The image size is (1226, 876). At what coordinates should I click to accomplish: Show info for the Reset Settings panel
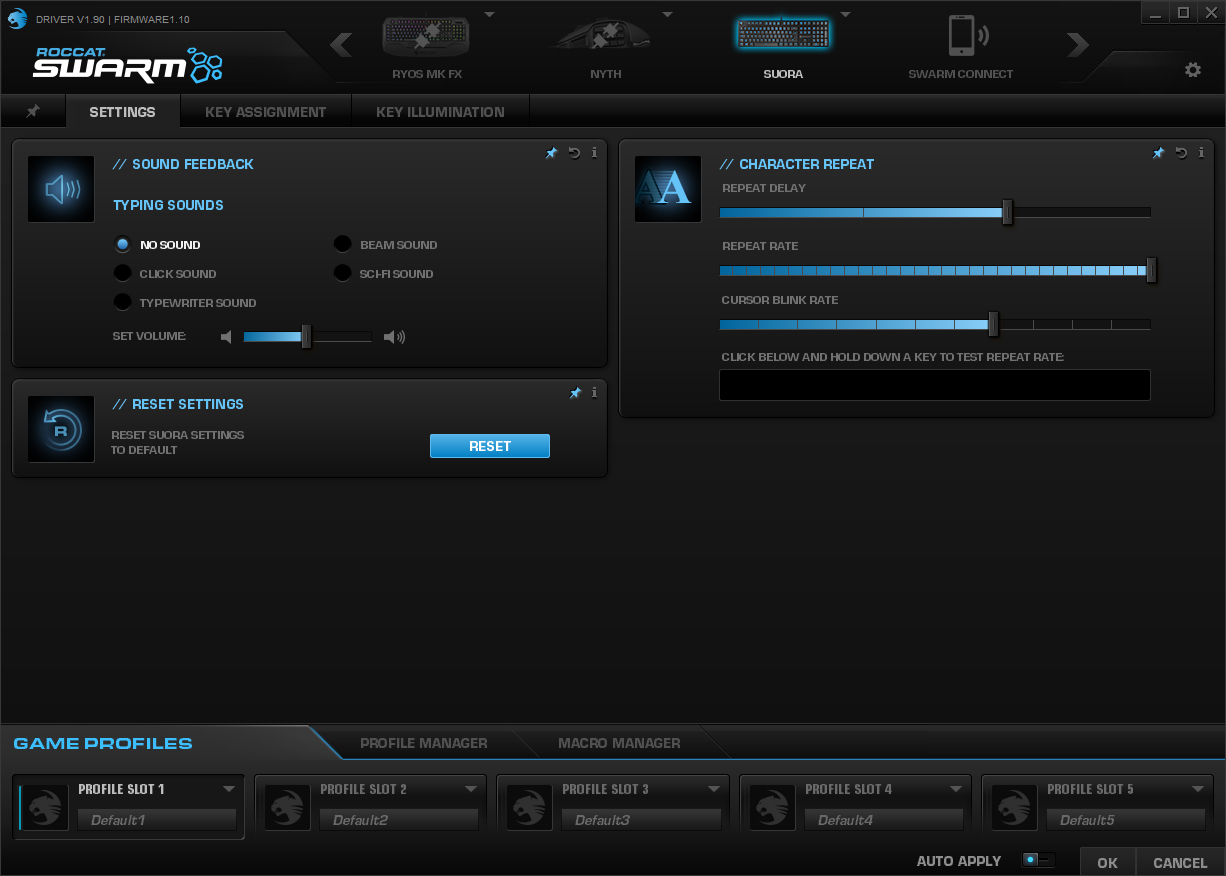[x=594, y=393]
